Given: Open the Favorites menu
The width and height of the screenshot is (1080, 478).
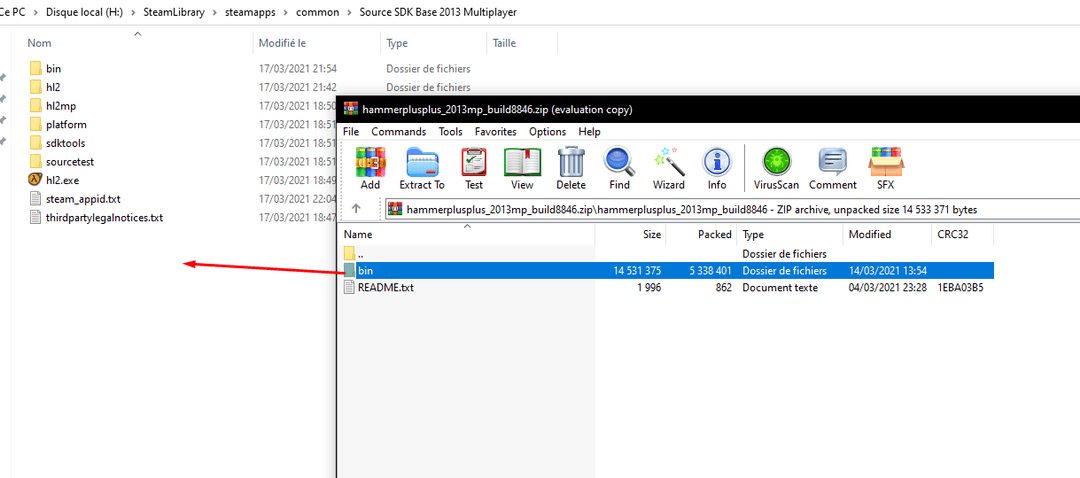Looking at the screenshot, I should click(x=496, y=132).
